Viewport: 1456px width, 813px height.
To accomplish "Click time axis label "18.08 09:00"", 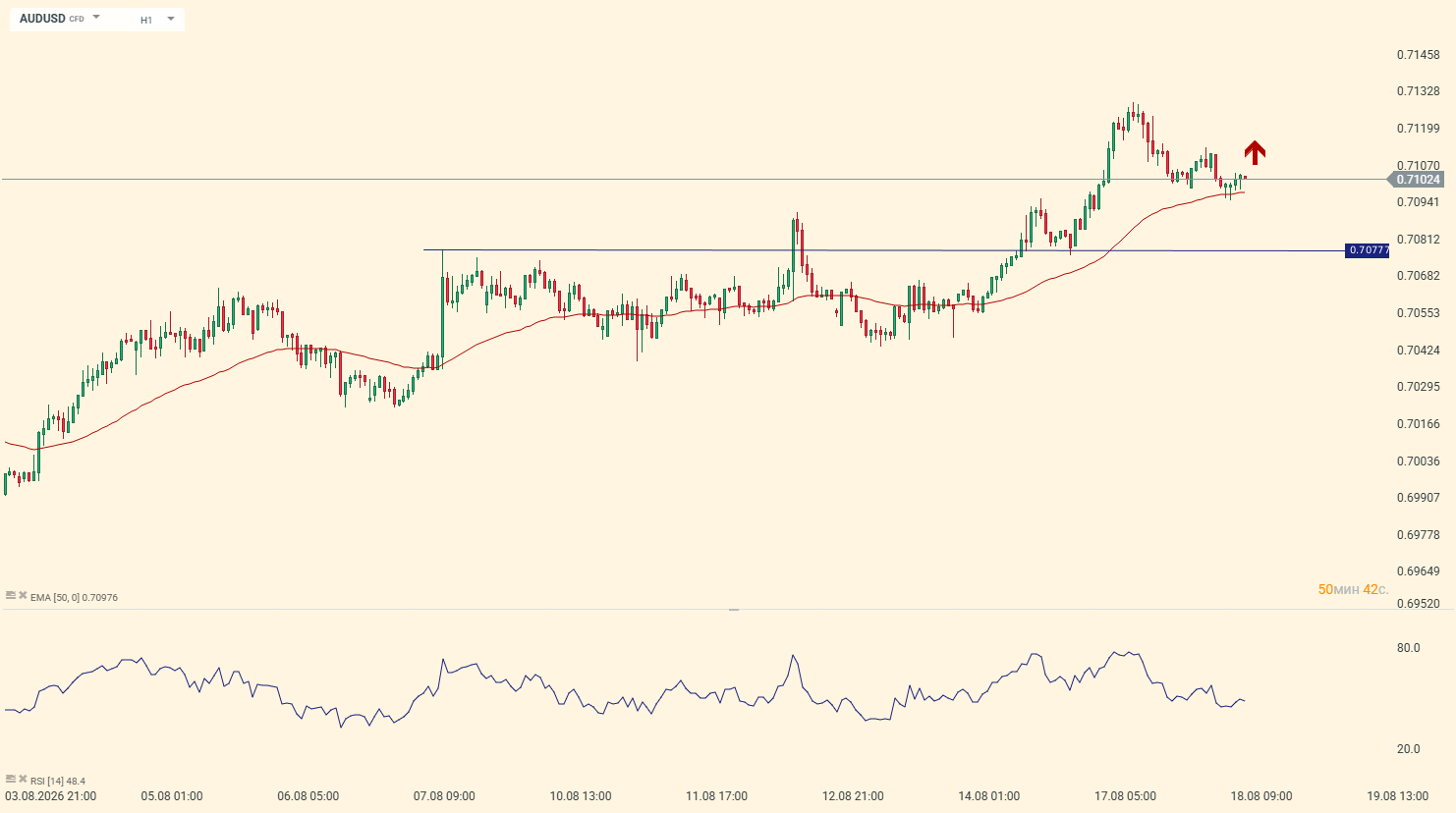I will [1261, 796].
